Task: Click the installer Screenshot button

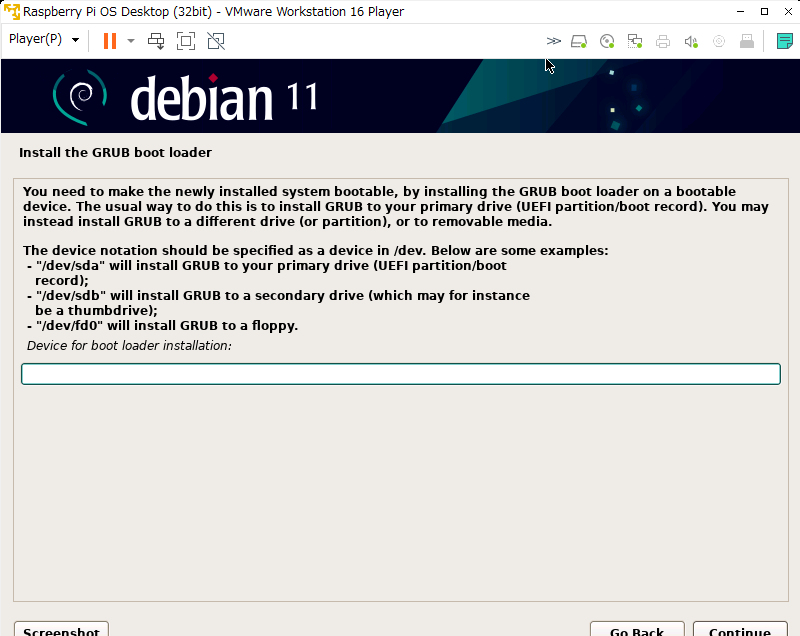Action: [61, 629]
